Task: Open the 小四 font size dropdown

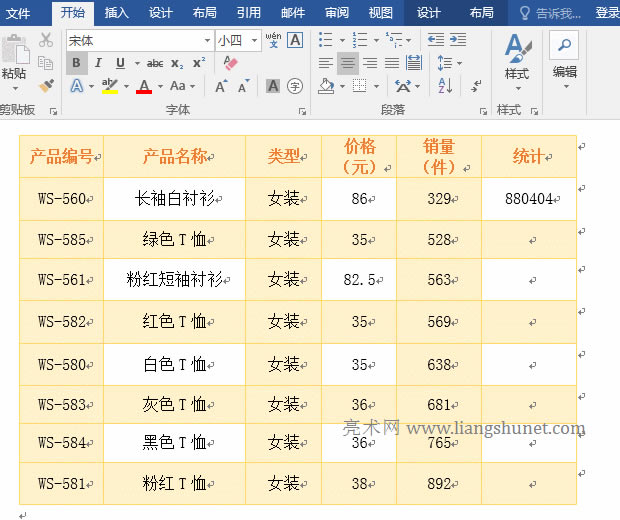Action: 255,40
